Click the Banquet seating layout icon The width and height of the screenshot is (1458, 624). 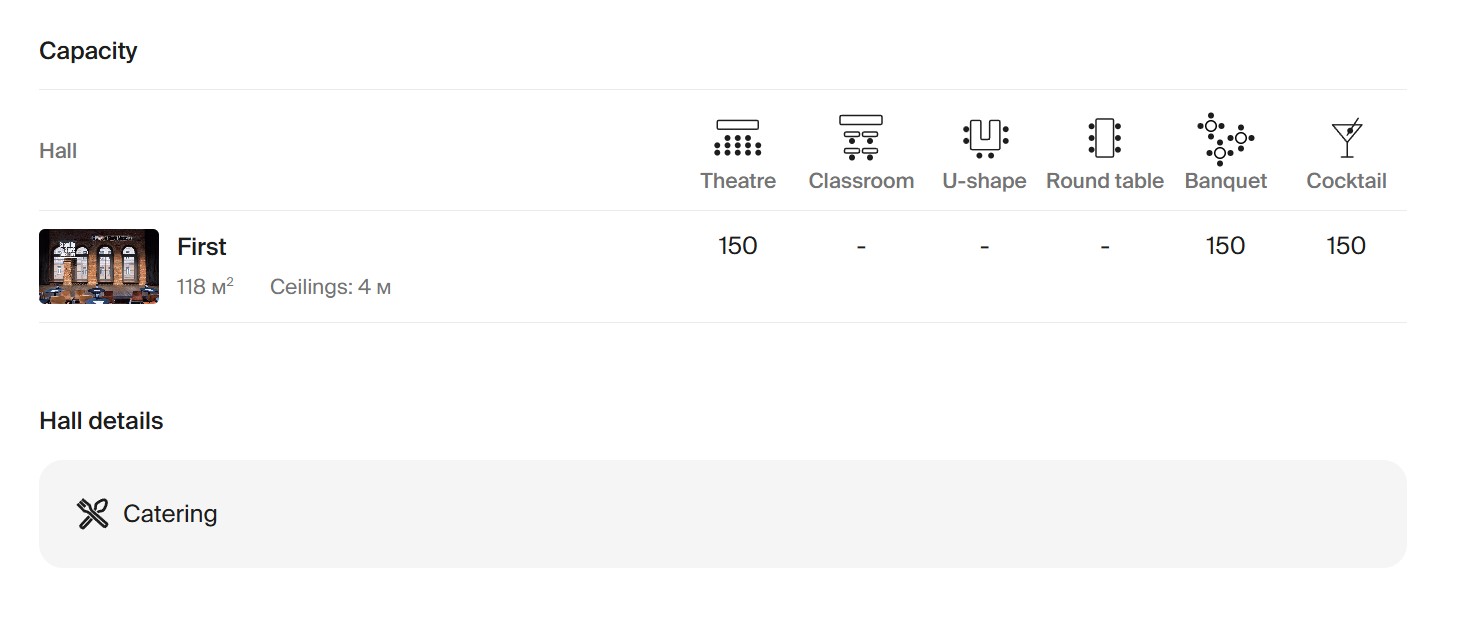1225,139
